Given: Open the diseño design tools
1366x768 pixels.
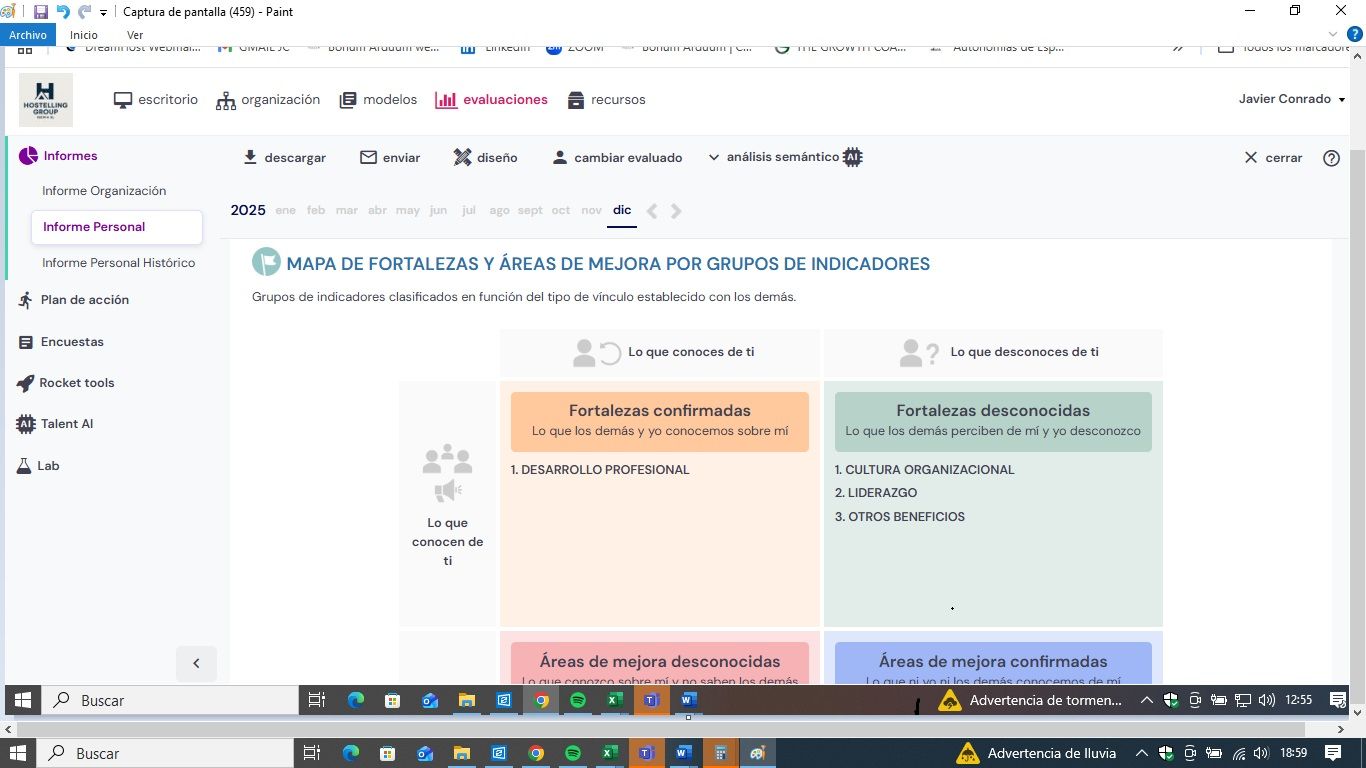Looking at the screenshot, I should (x=462, y=157).
